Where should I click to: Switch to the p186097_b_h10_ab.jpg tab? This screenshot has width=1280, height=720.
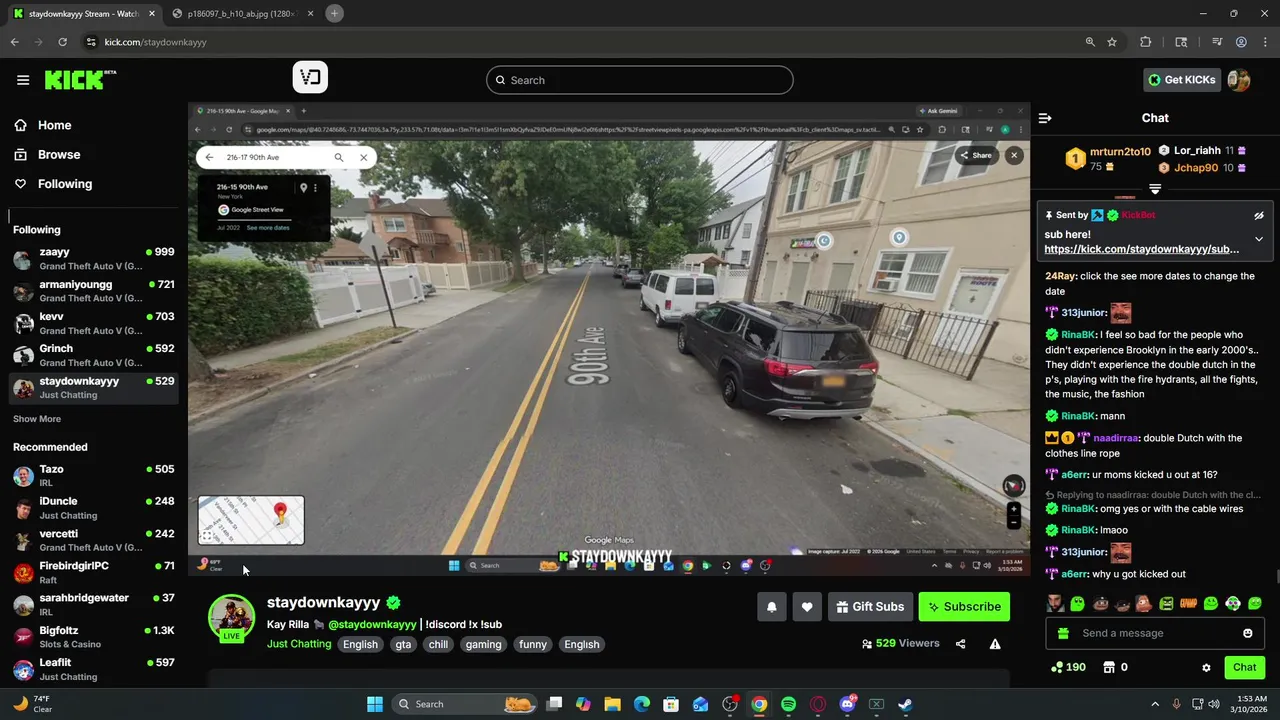click(x=244, y=13)
